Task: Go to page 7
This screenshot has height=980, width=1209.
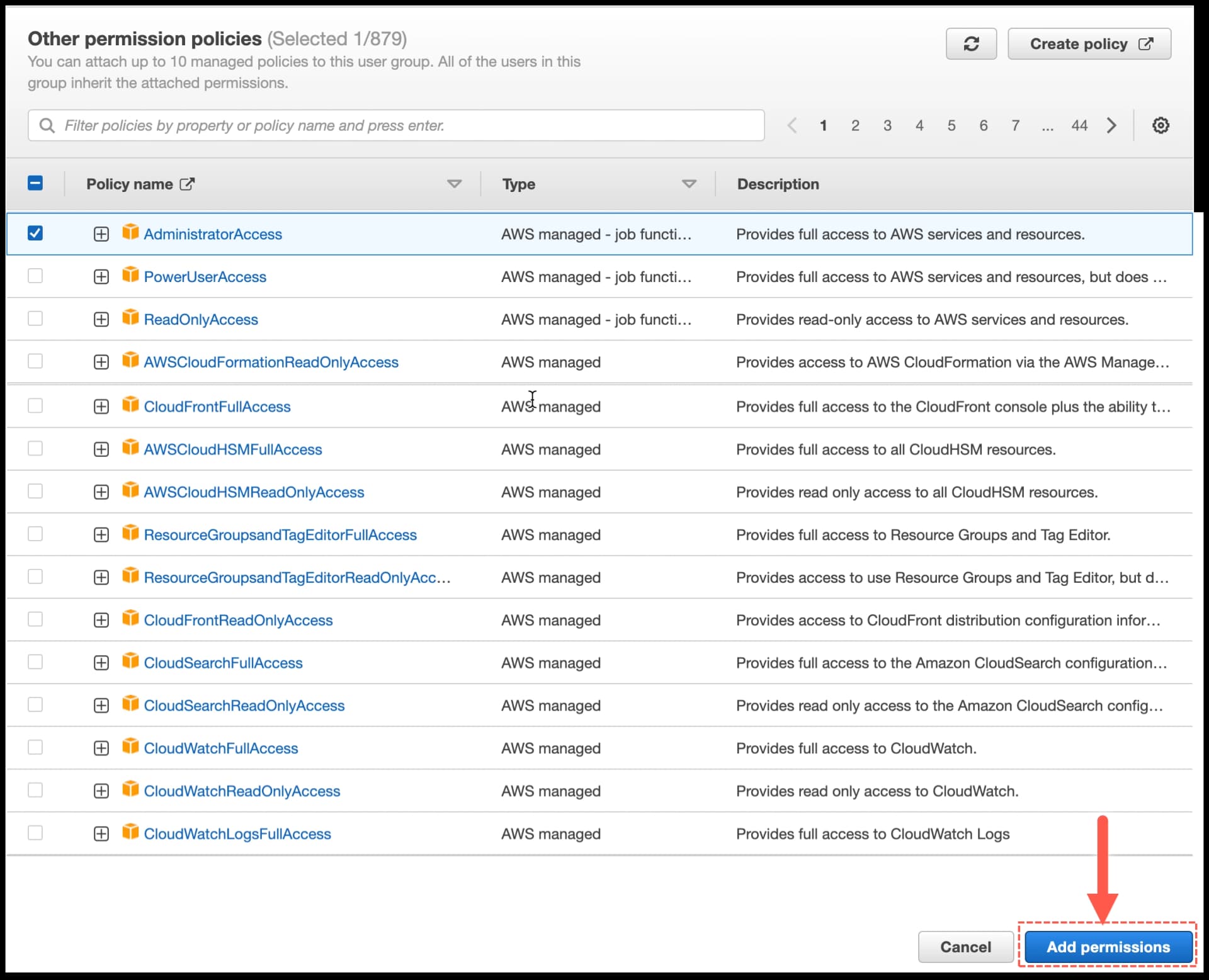Action: point(1016,125)
